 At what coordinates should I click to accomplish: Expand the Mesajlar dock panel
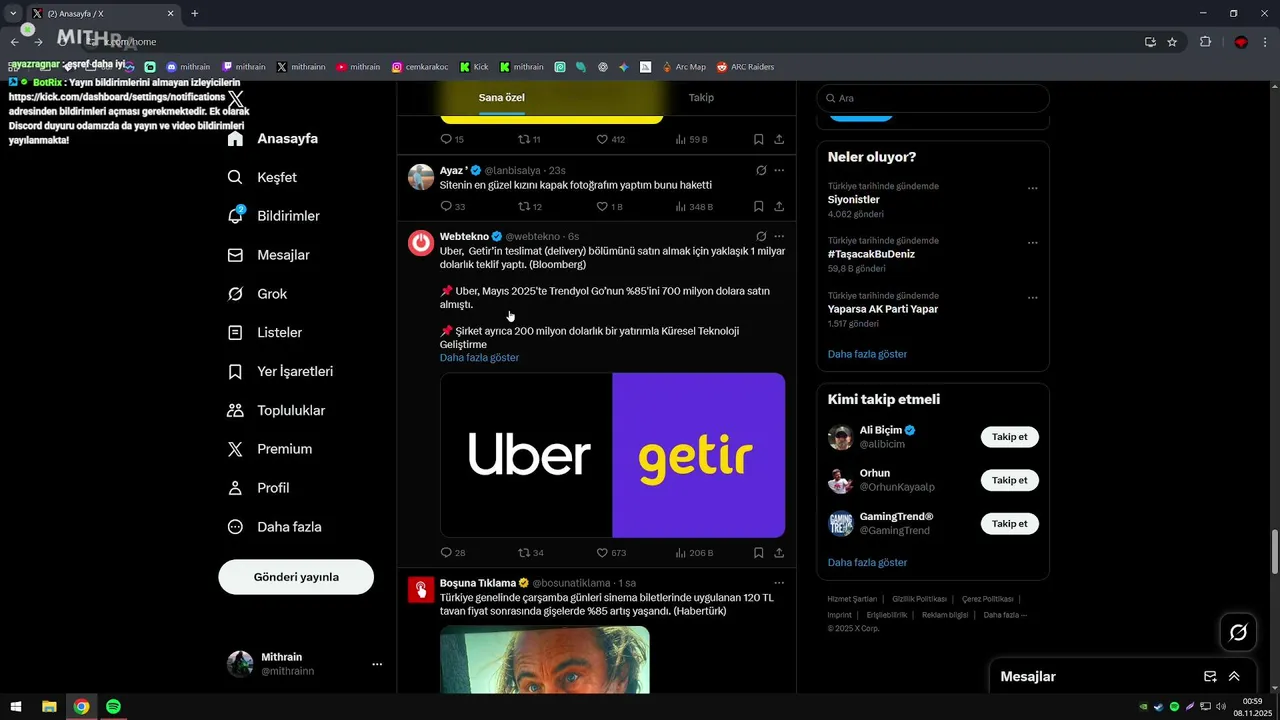[1234, 677]
